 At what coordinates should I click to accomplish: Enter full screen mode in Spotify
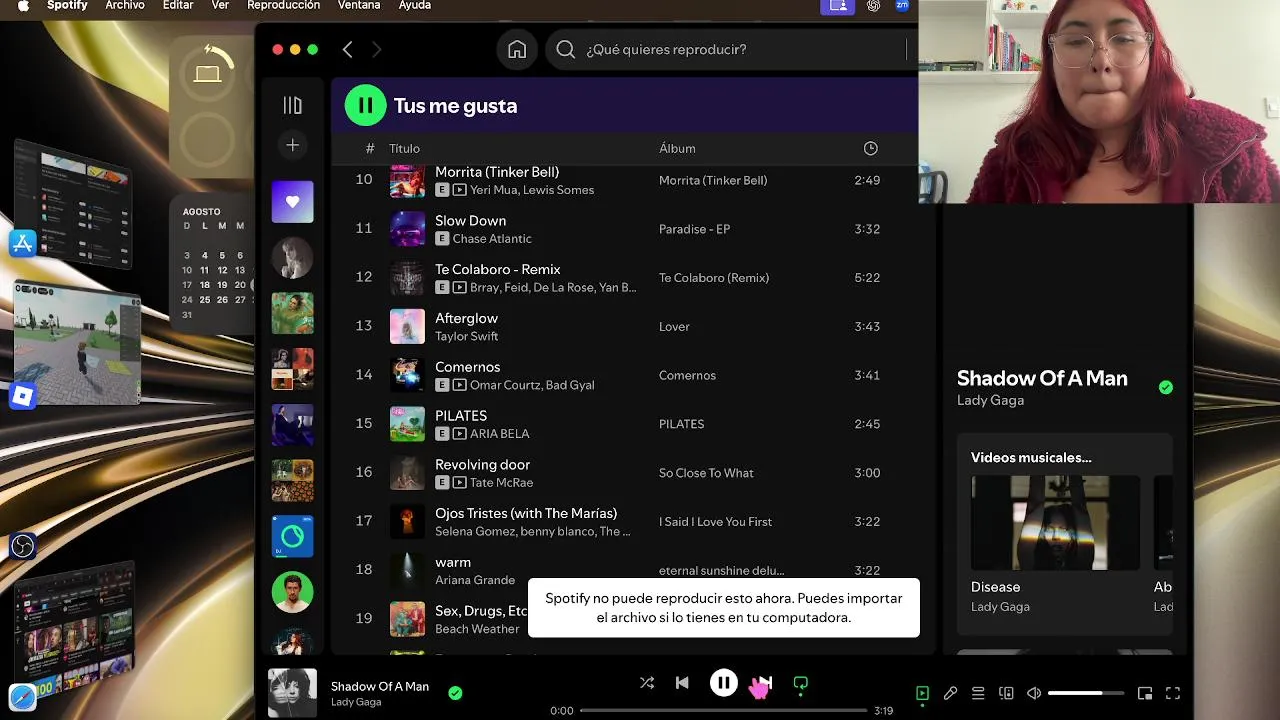pyautogui.click(x=1173, y=693)
